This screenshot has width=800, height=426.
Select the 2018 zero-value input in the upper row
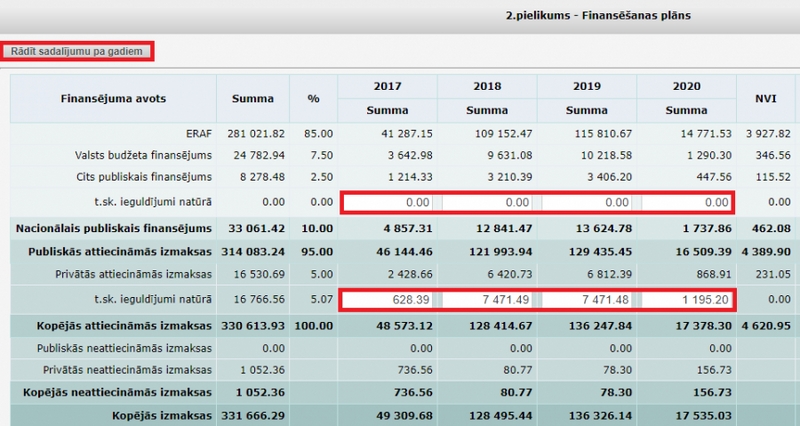click(488, 203)
